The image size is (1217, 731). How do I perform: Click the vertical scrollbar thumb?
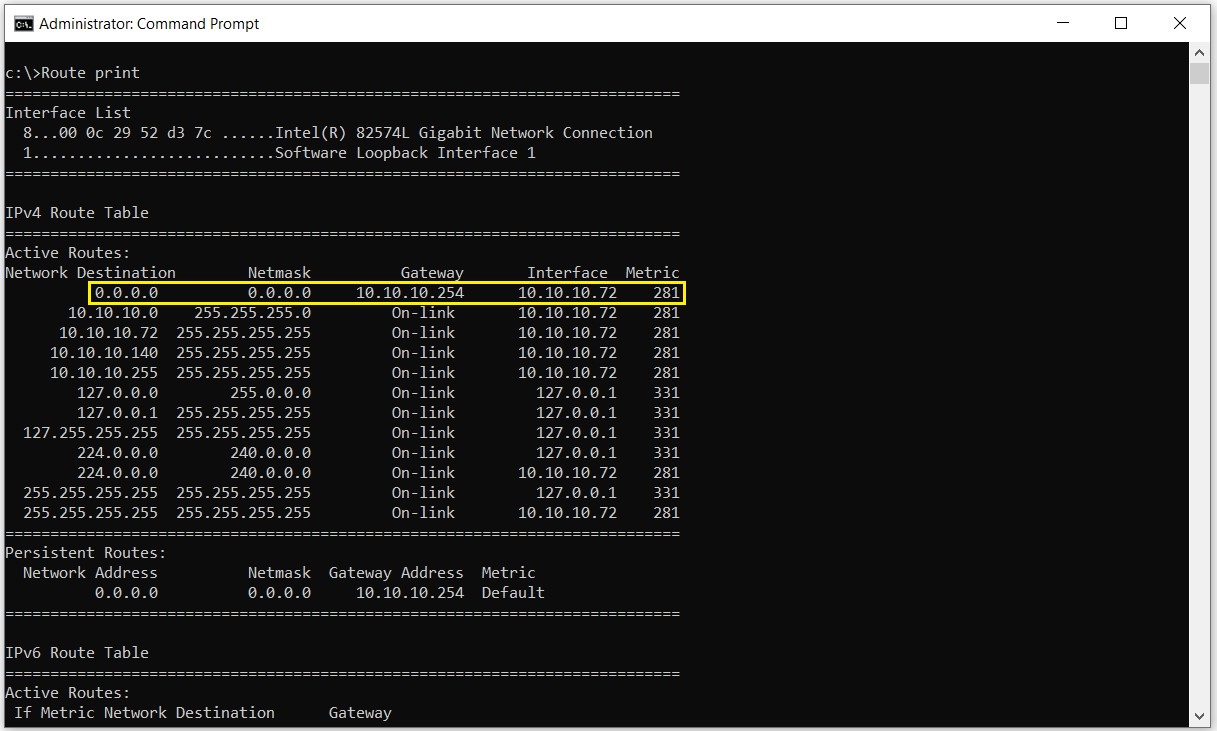coord(1199,73)
